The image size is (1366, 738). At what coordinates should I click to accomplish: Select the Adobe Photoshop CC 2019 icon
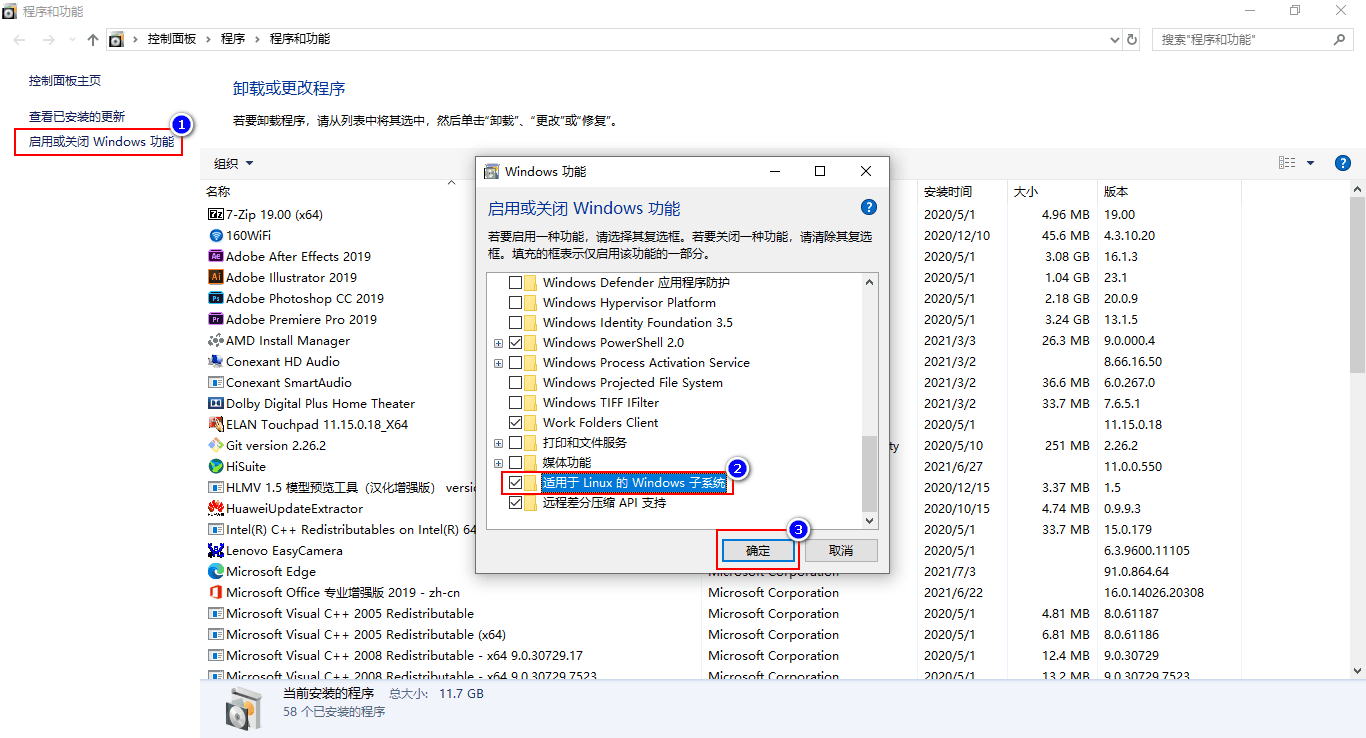pyautogui.click(x=215, y=298)
